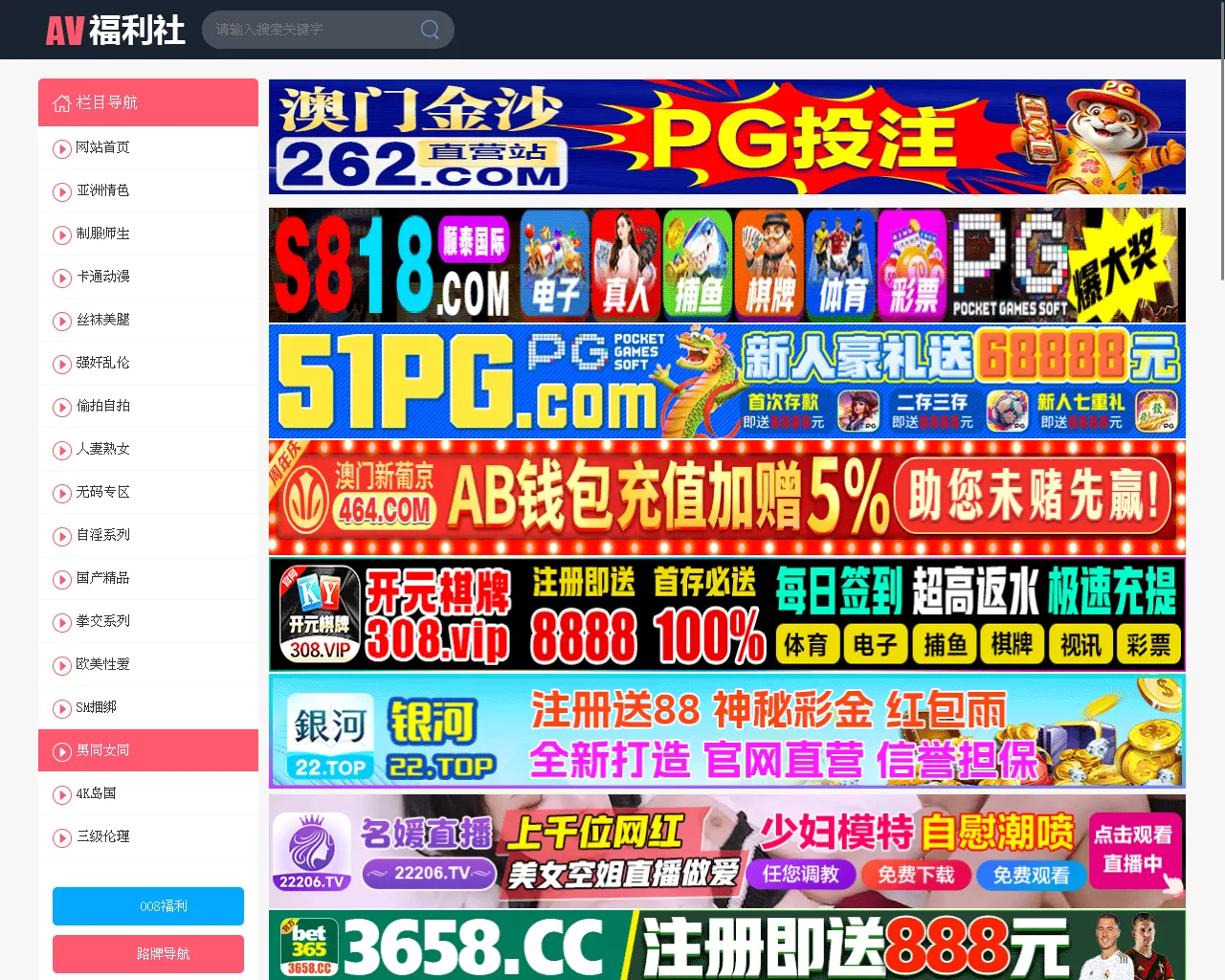
Task: Click the 22206.TV 名媛直播 banner
Action: (727, 851)
